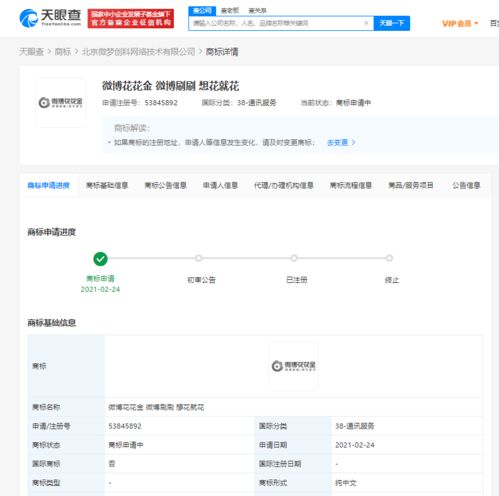Screen dimensions: 499x496
Task: Open the 申请人信息 tab
Action: [220, 185]
